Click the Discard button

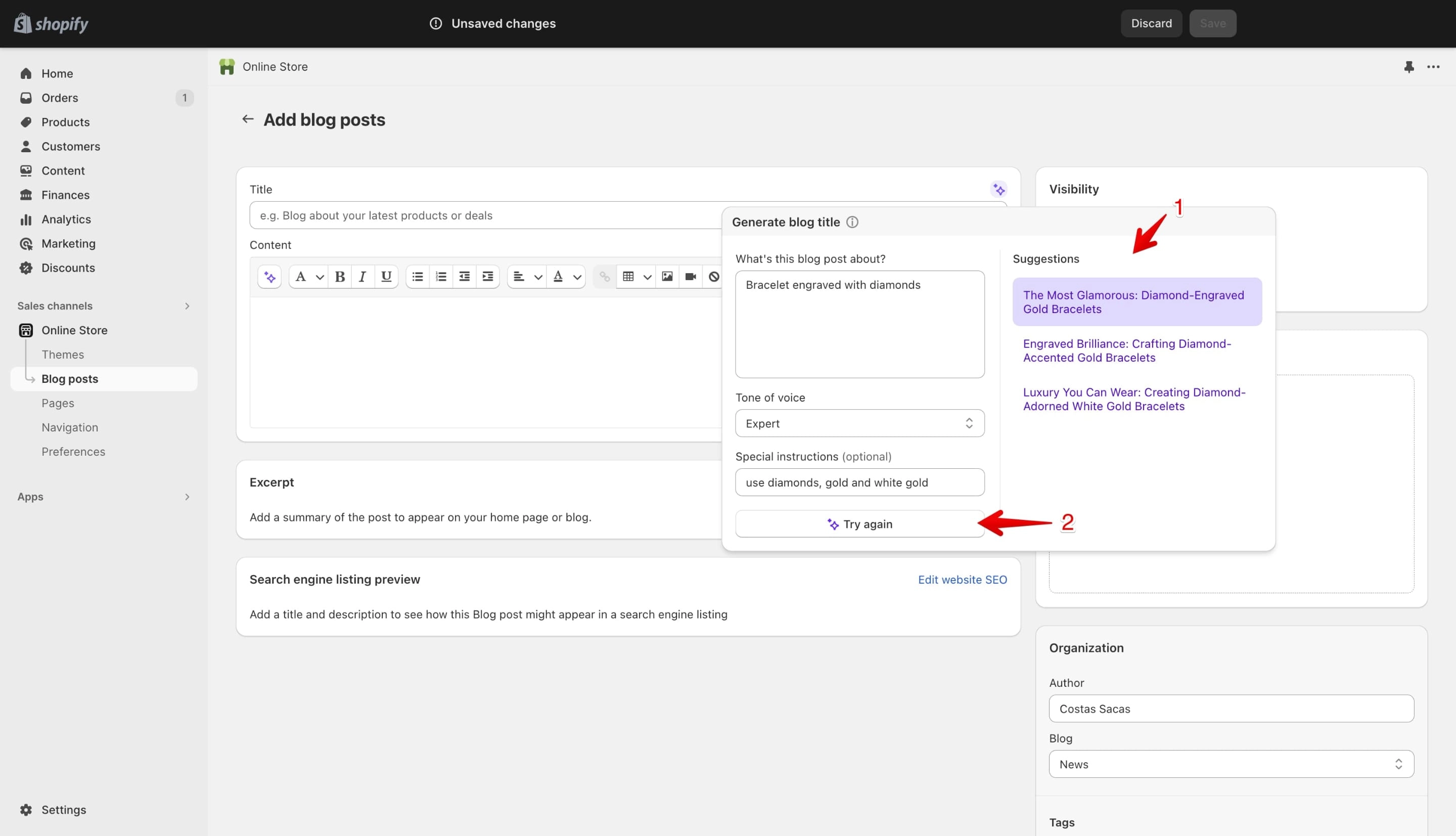point(1151,24)
